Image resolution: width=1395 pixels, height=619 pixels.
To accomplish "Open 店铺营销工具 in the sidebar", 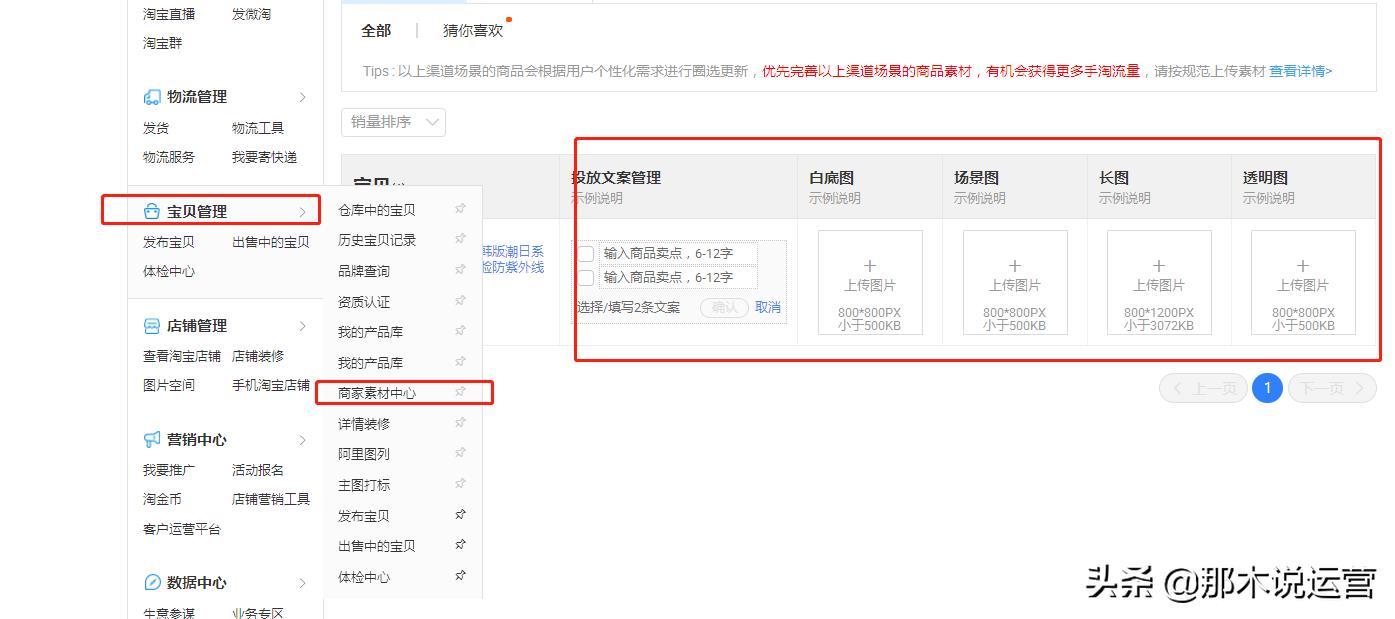I will (271, 499).
